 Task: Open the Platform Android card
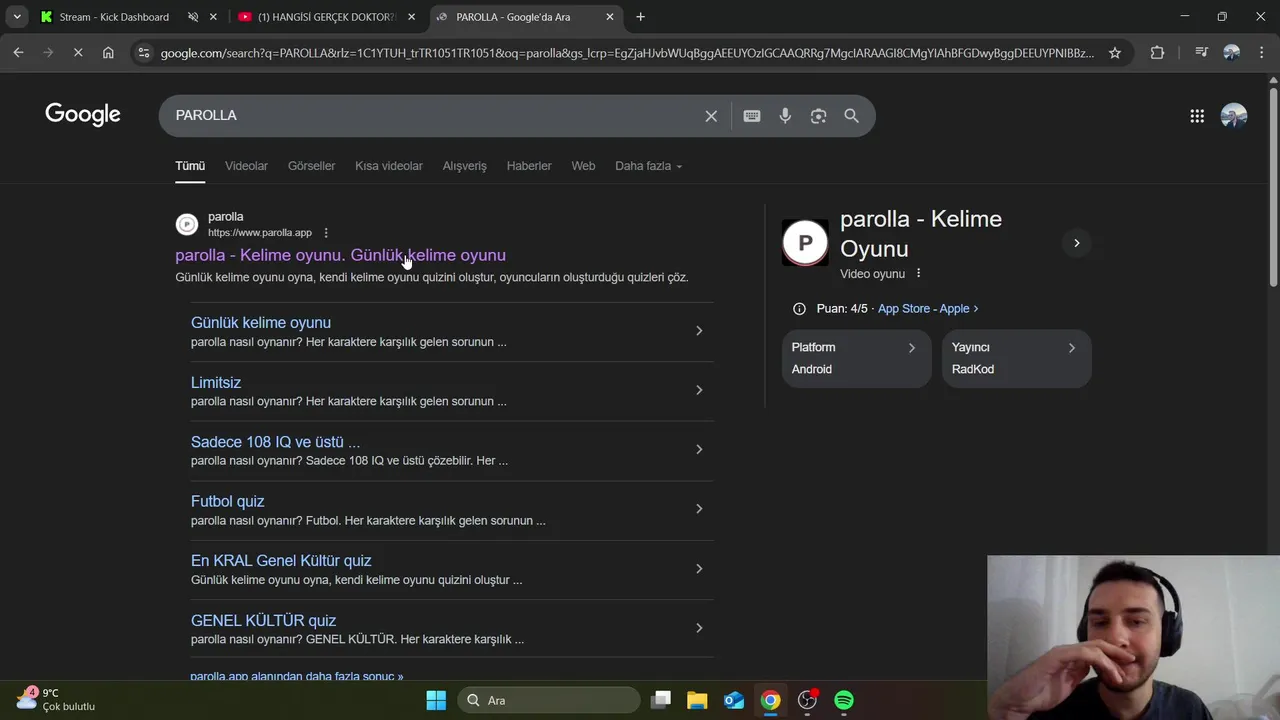click(856, 358)
